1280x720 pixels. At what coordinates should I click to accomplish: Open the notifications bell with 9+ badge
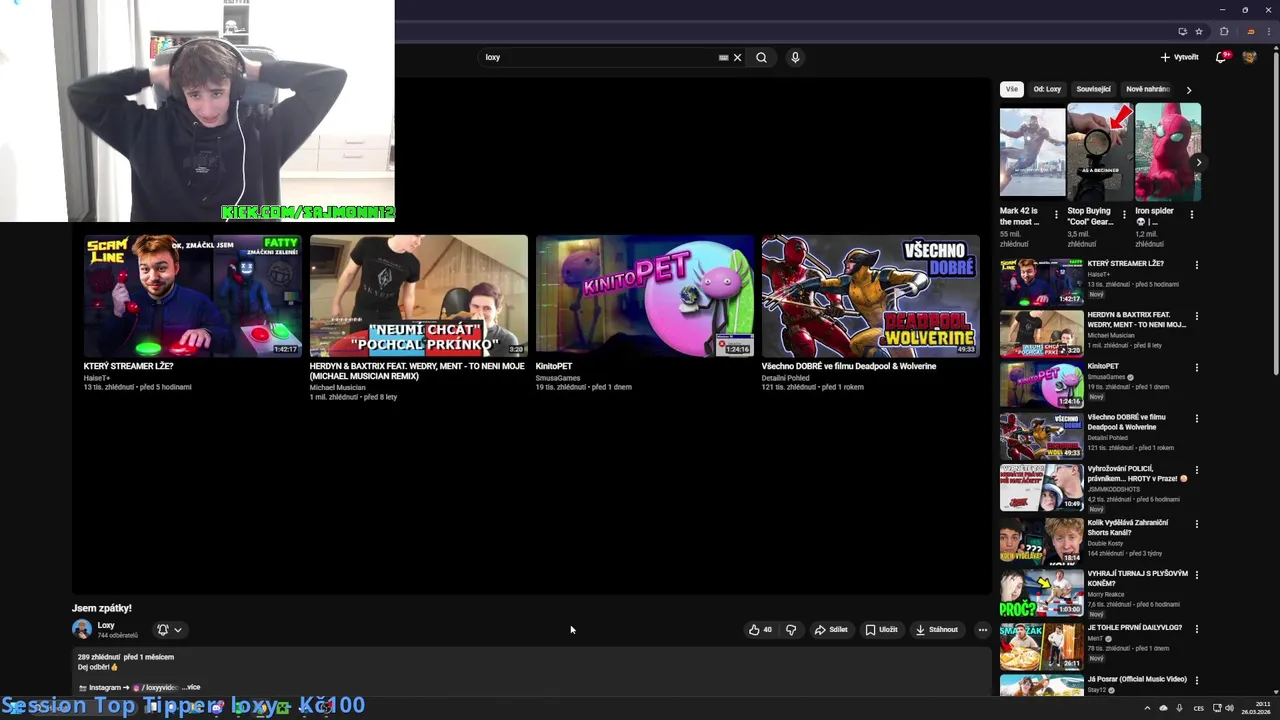click(1221, 57)
